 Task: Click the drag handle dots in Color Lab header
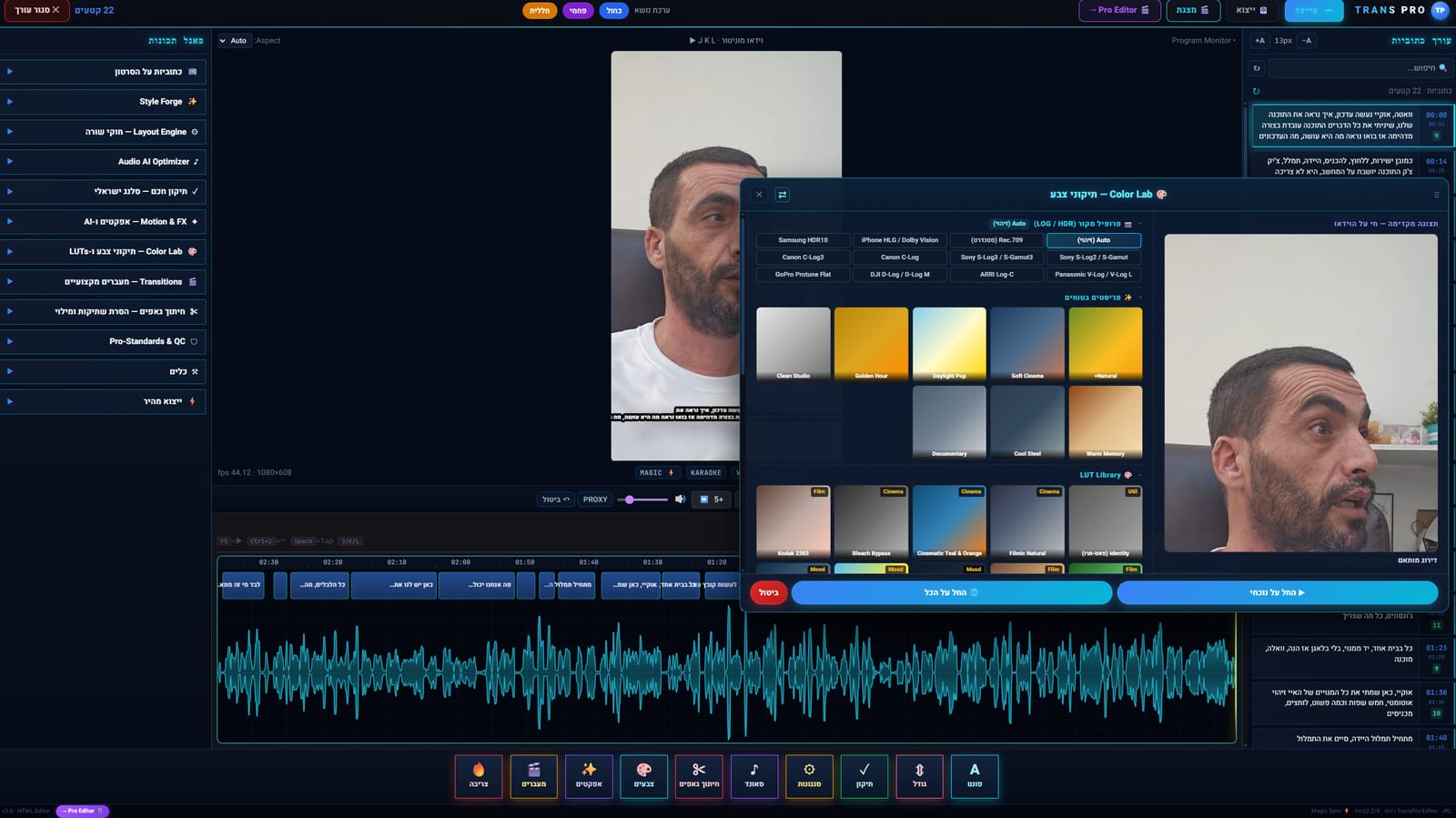pos(1437,195)
